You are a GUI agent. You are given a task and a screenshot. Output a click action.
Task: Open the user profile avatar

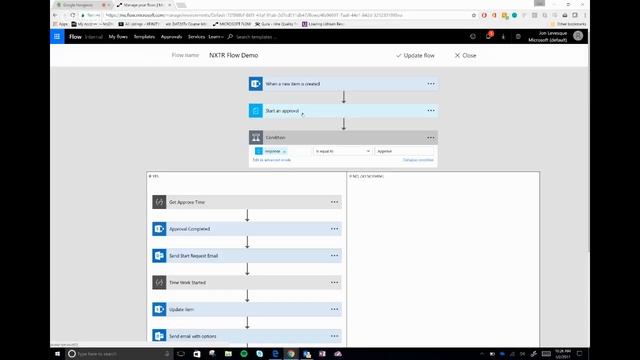(578, 36)
